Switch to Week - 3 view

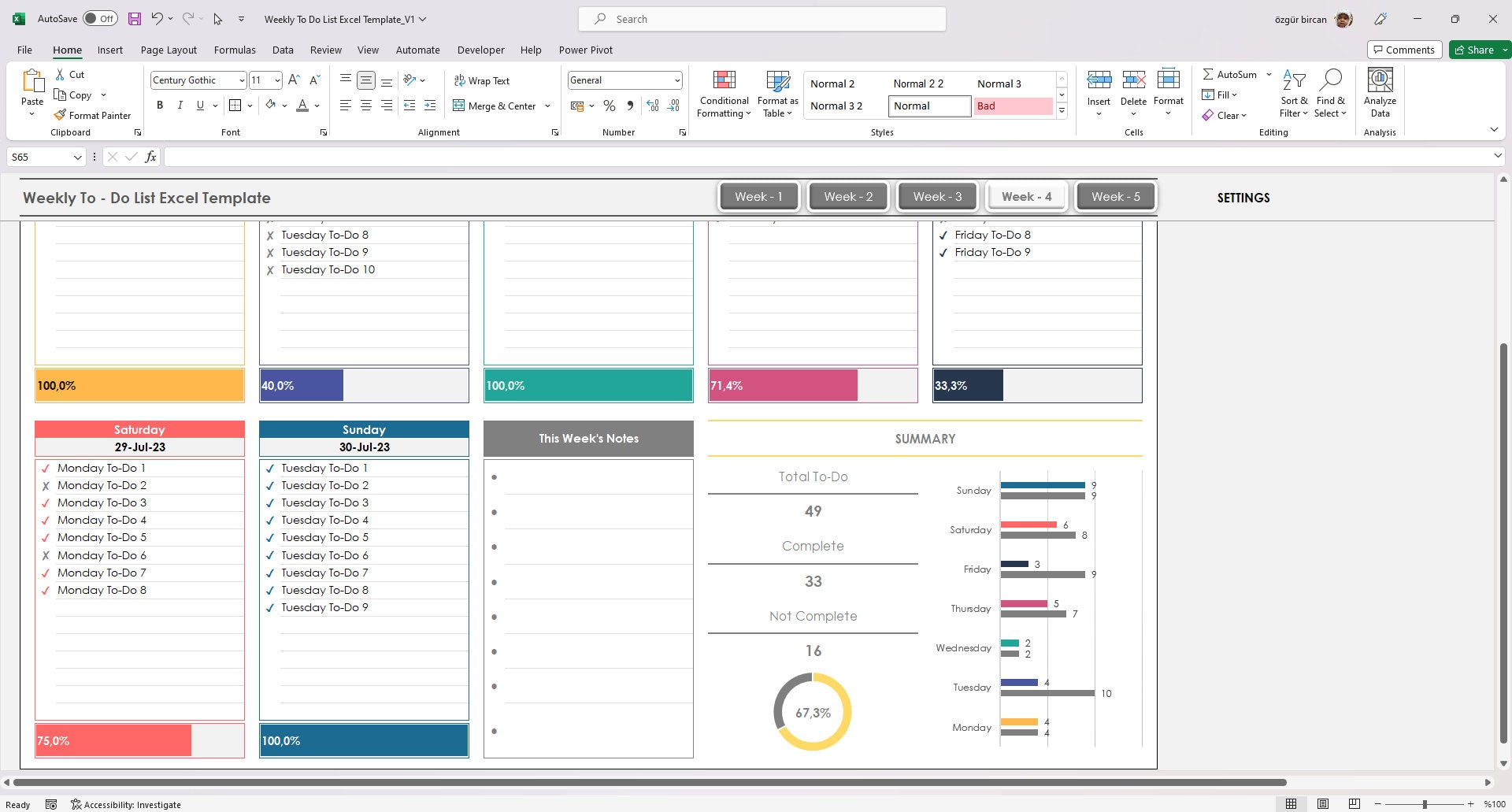click(x=936, y=196)
